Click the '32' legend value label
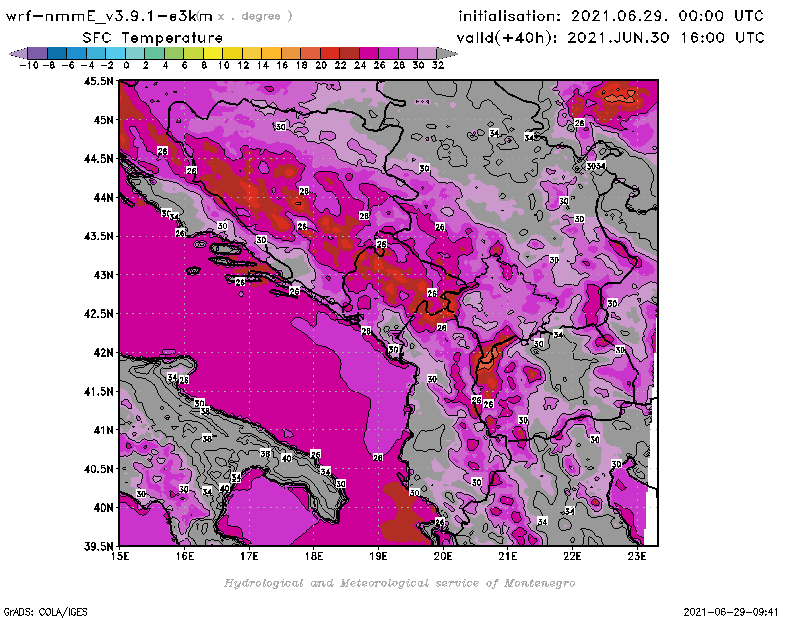The width and height of the screenshot is (800, 618). point(438,65)
